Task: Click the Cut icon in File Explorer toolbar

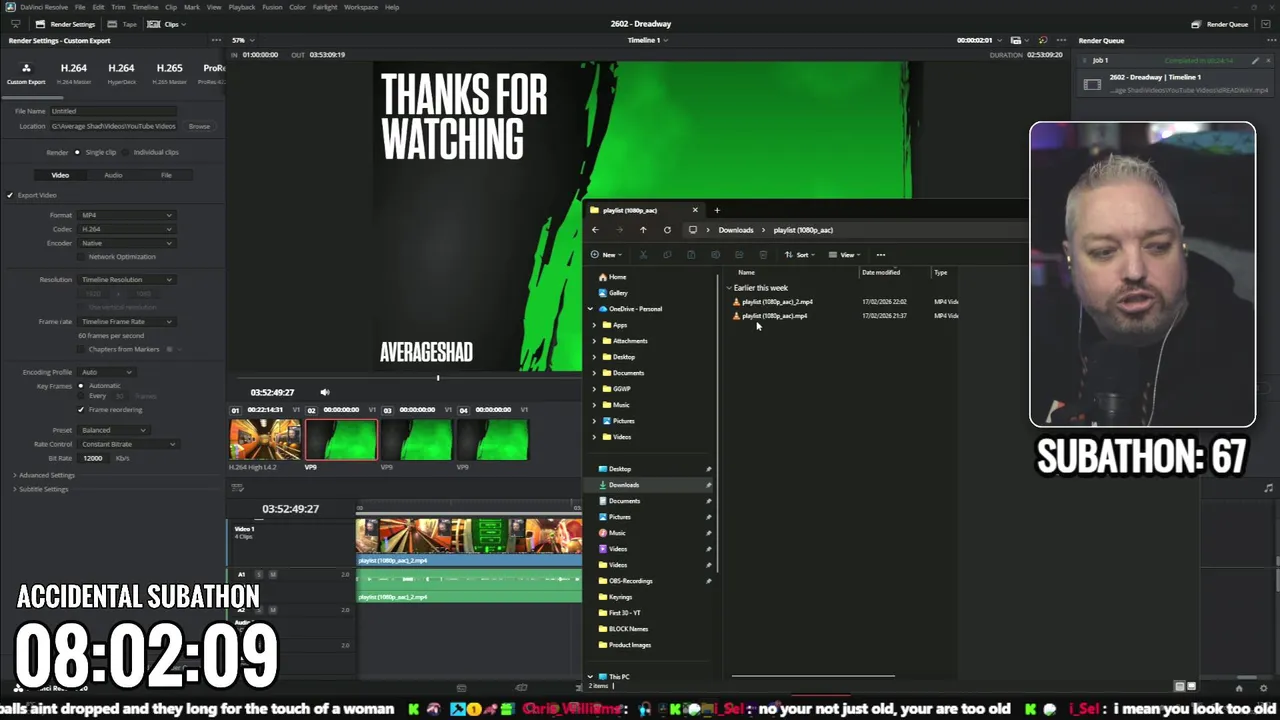Action: pyautogui.click(x=643, y=255)
